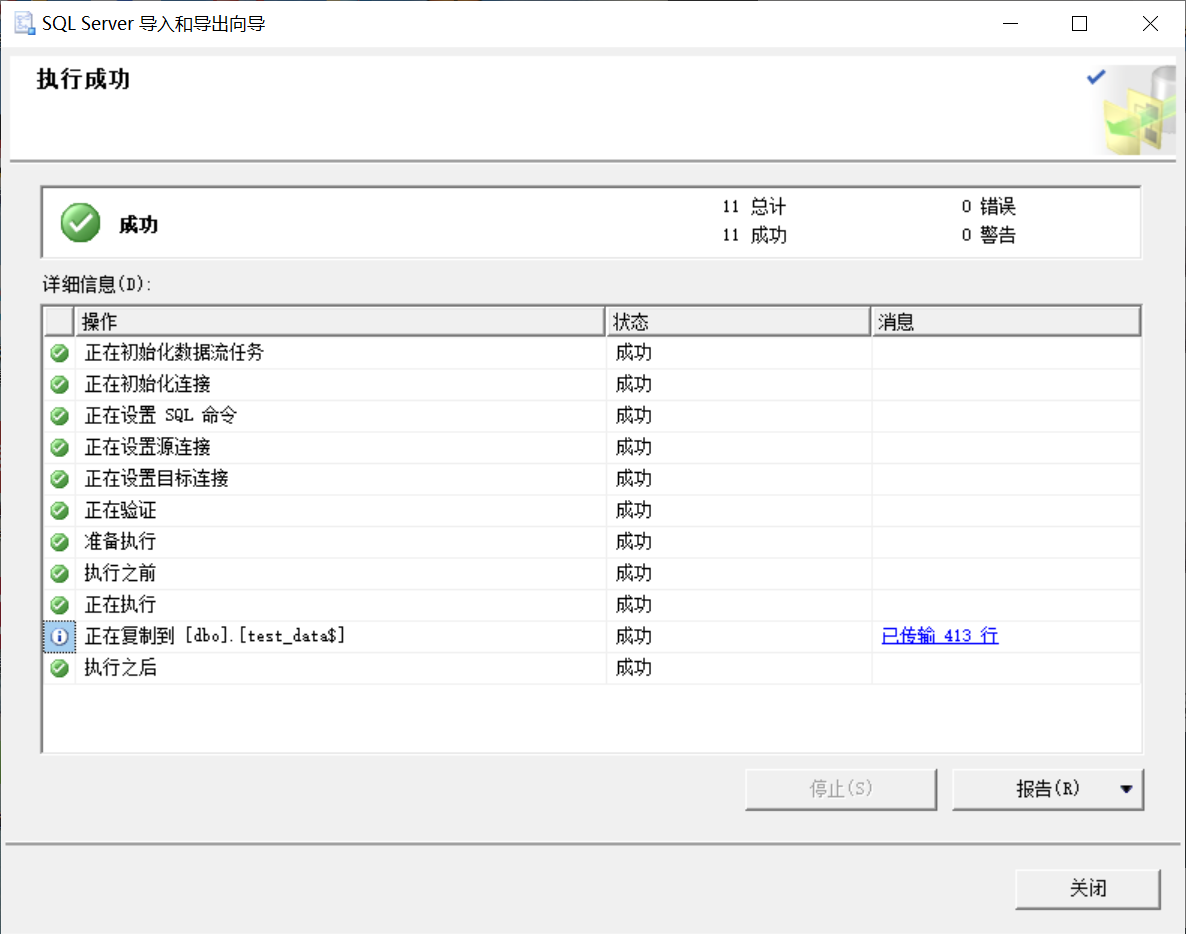Select the 正在设置目标连接 row text
Screen dimensions: 1186x934
[157, 479]
